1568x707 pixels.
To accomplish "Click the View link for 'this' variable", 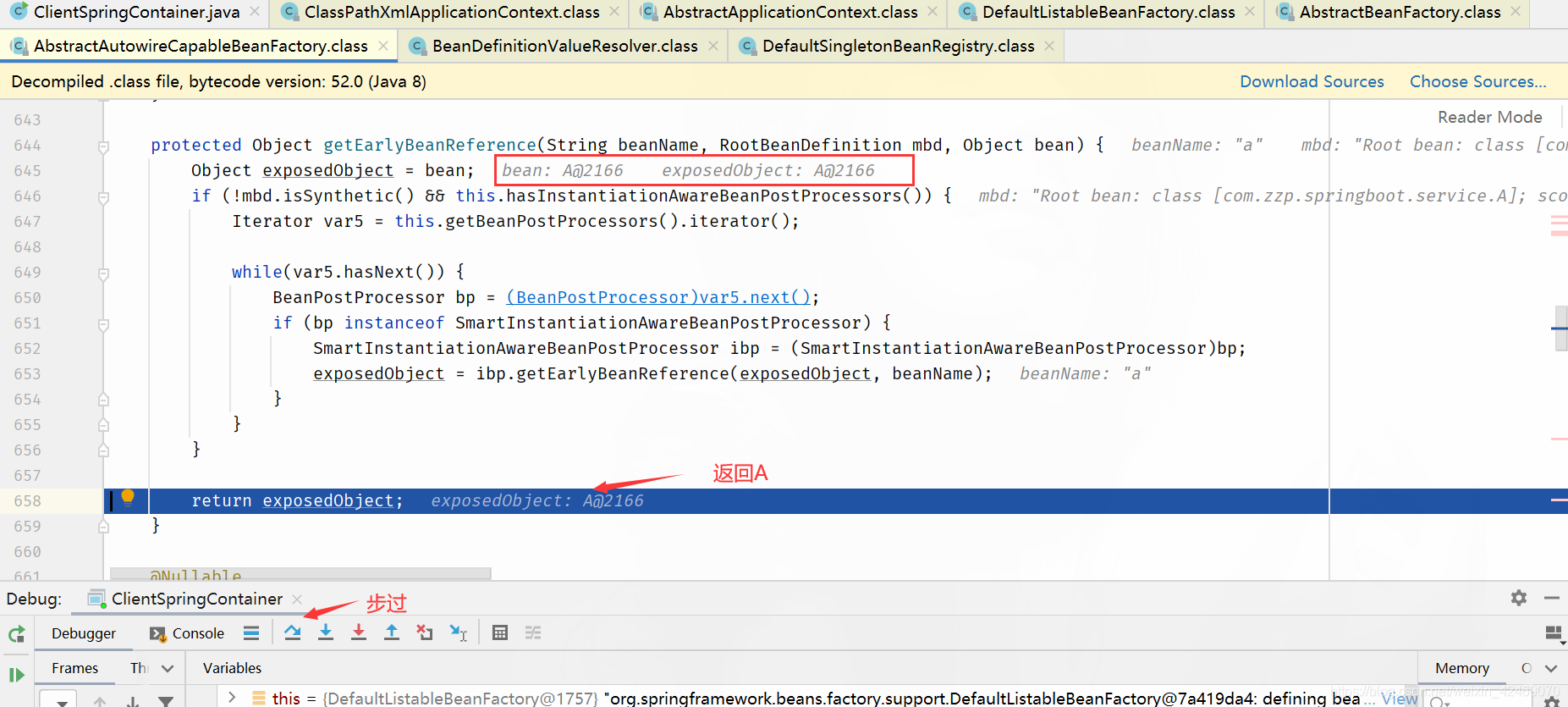I will [1400, 698].
